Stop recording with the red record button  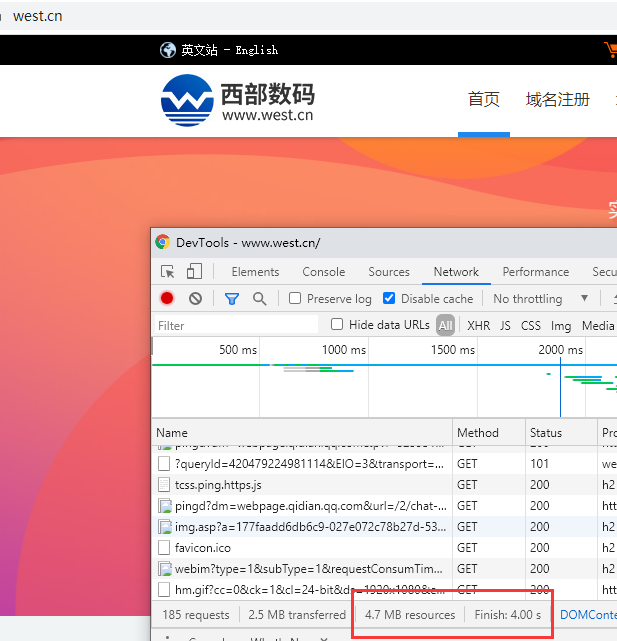pos(167,299)
